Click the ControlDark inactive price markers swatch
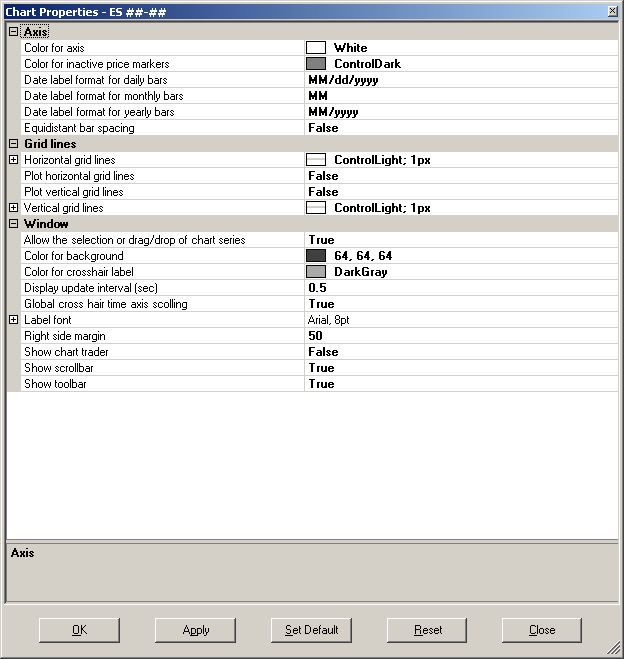The image size is (624, 659). tap(316, 63)
